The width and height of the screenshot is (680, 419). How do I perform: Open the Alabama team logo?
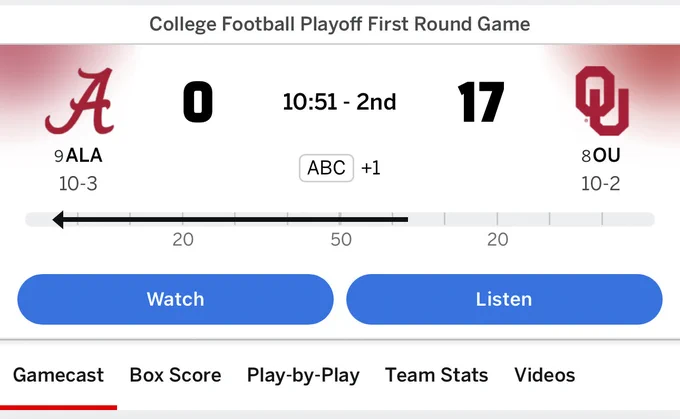79,101
